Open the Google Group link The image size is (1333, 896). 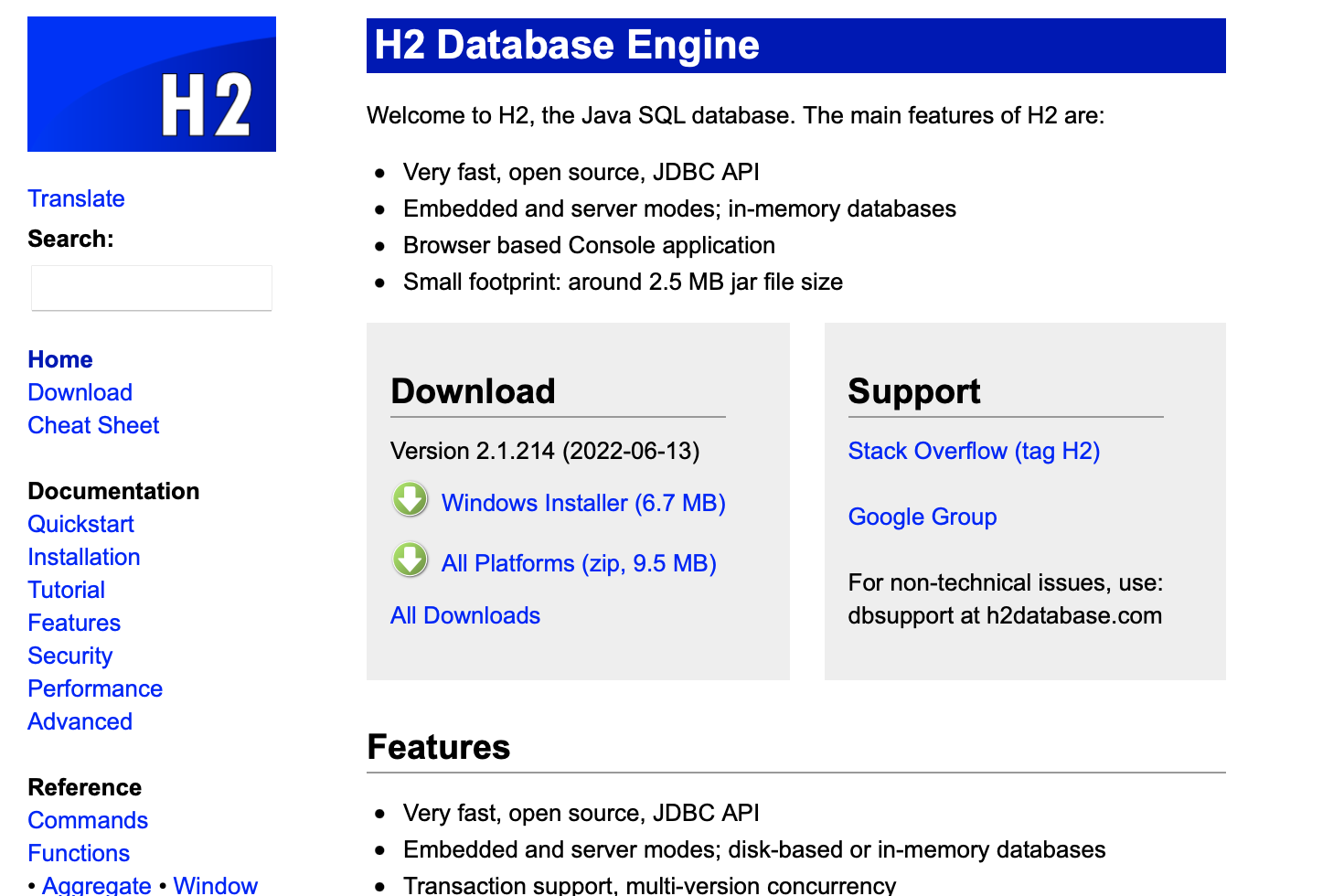[x=922, y=517]
